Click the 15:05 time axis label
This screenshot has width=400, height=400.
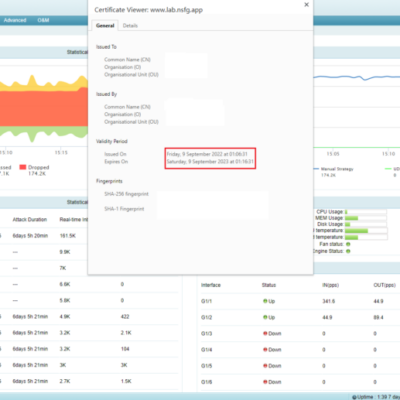(x=333, y=154)
